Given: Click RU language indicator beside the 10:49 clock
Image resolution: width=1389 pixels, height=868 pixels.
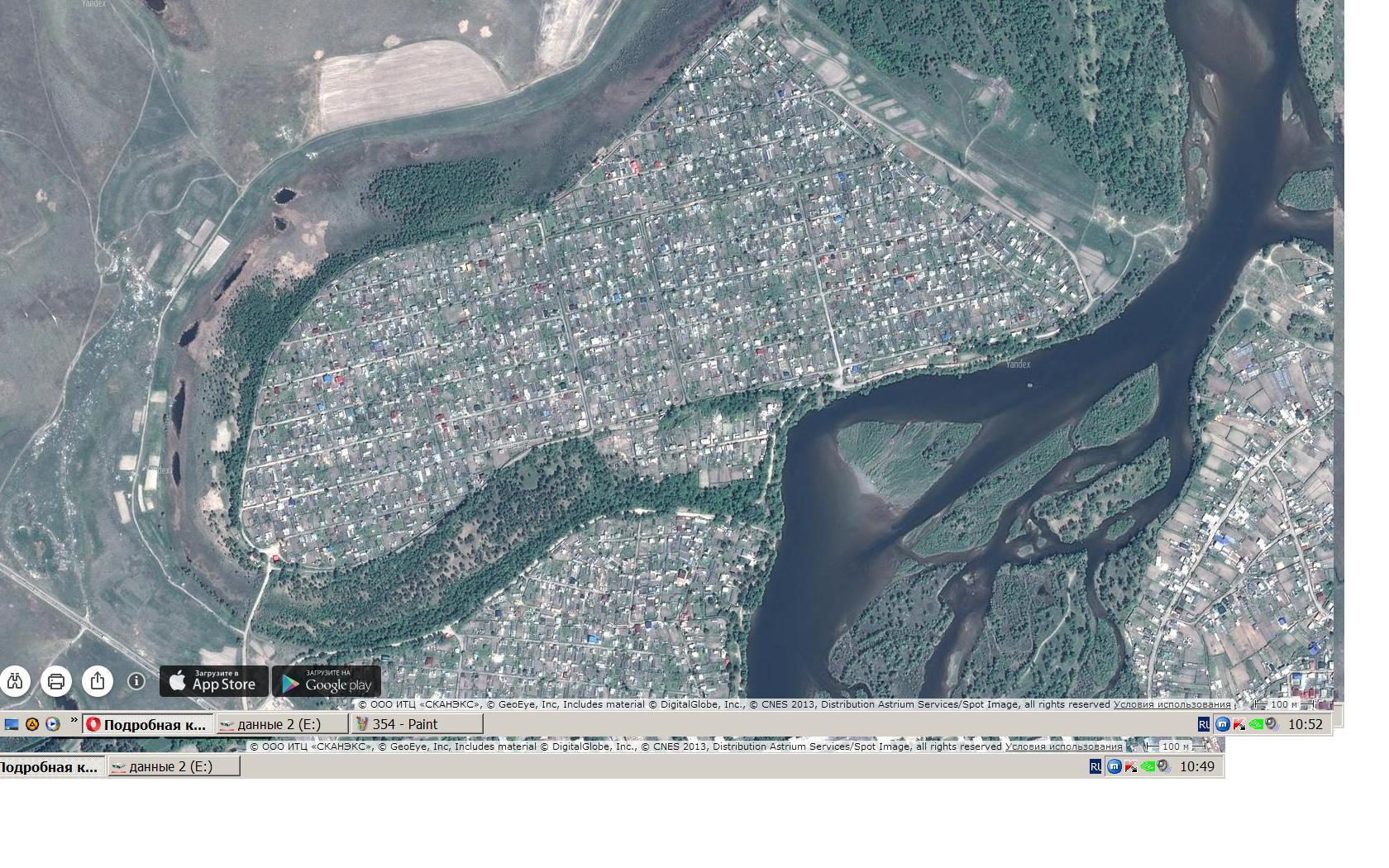Looking at the screenshot, I should click(x=1095, y=766).
